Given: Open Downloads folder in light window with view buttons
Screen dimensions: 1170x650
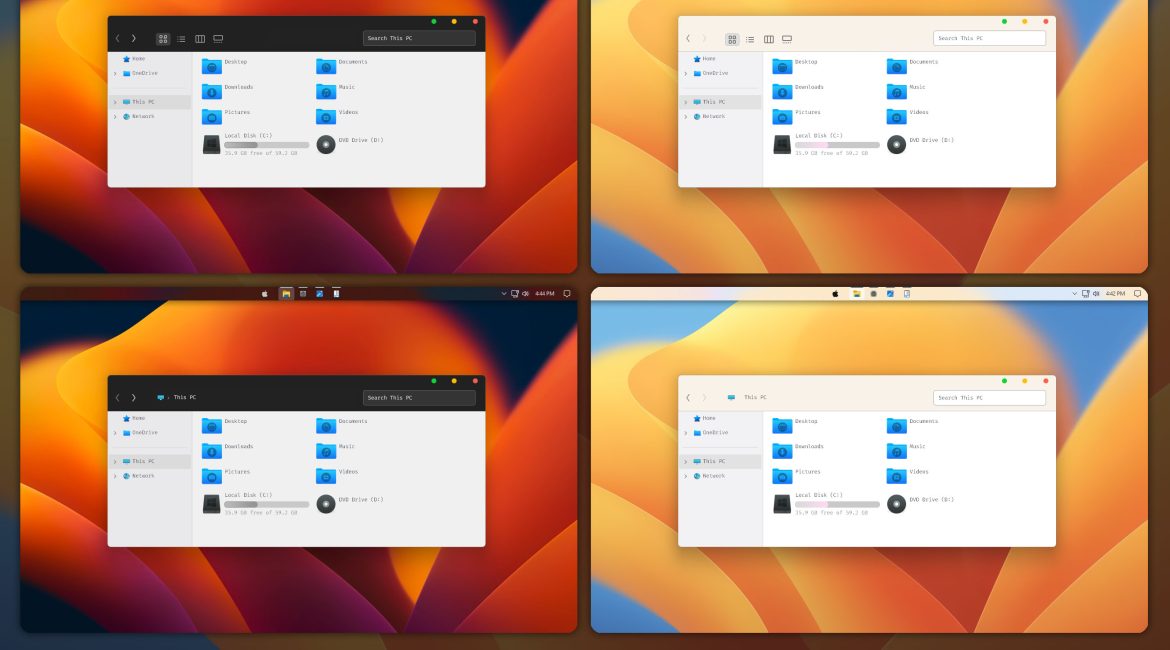Looking at the screenshot, I should (x=782, y=91).
